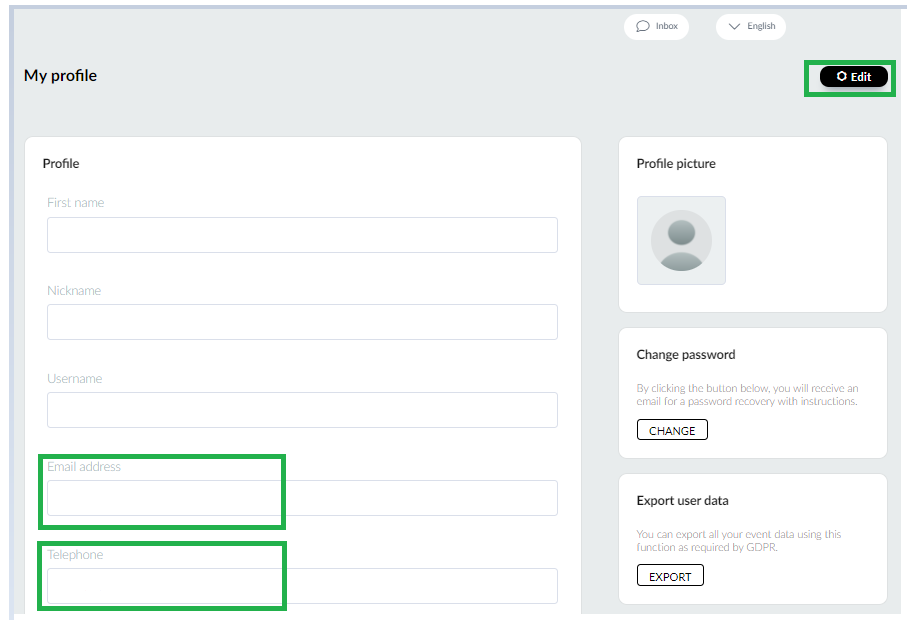911x622 pixels.
Task: Click the Export user data heading
Action: [x=682, y=501]
